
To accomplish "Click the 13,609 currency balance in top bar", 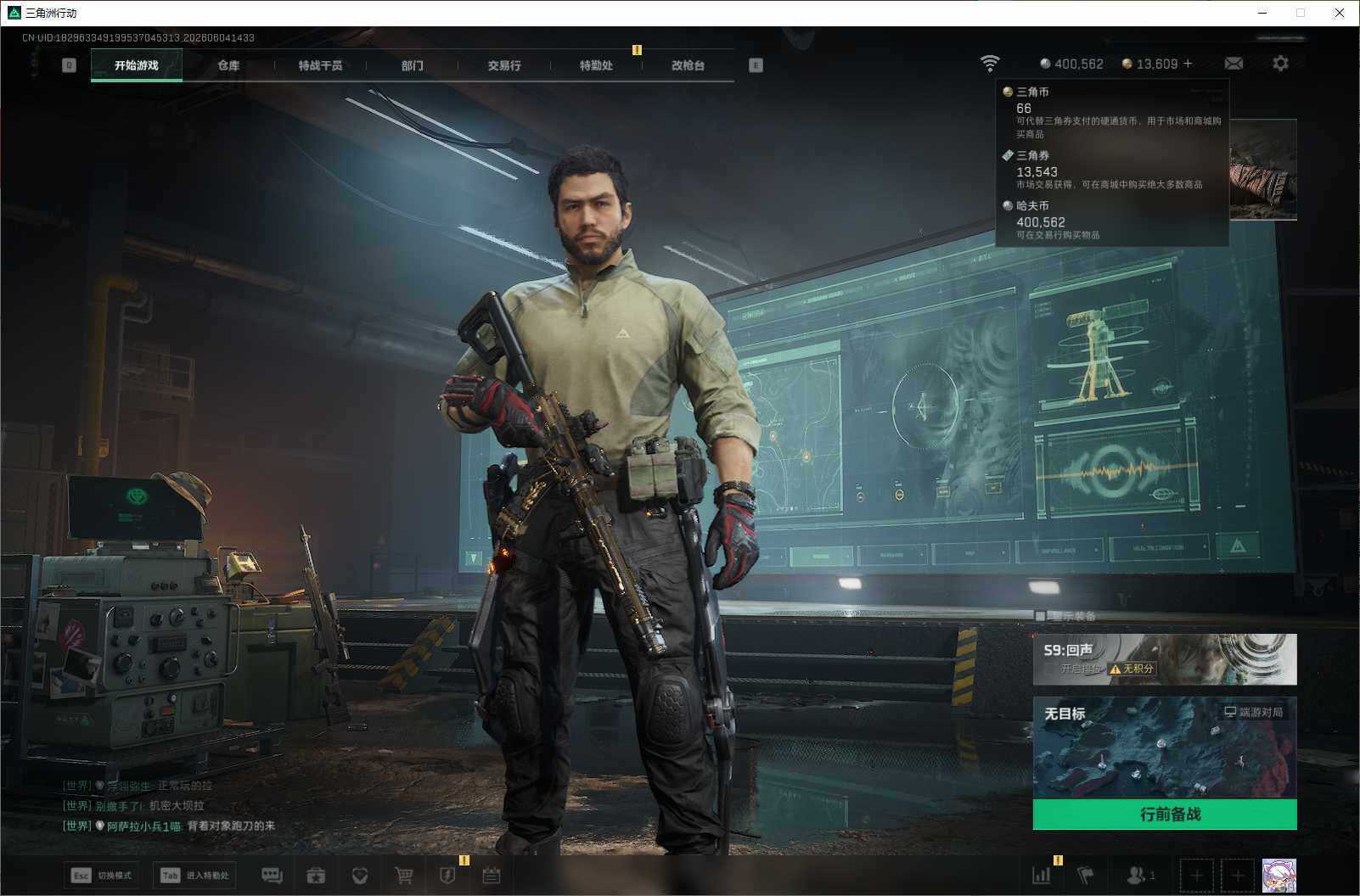I will click(x=1149, y=64).
